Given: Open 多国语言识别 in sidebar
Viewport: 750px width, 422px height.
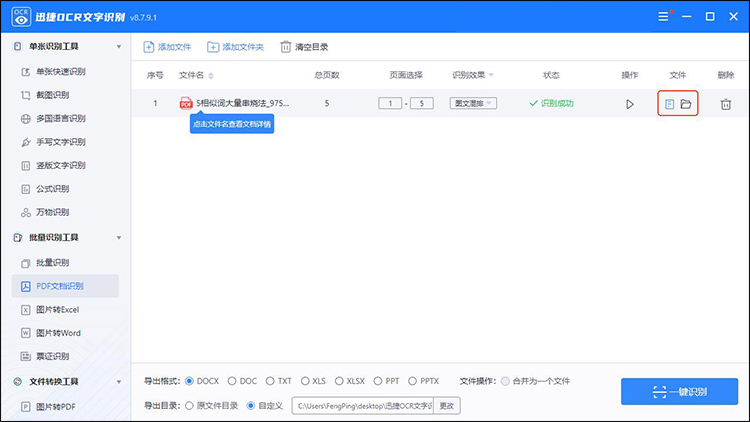Looking at the screenshot, I should pyautogui.click(x=61, y=119).
